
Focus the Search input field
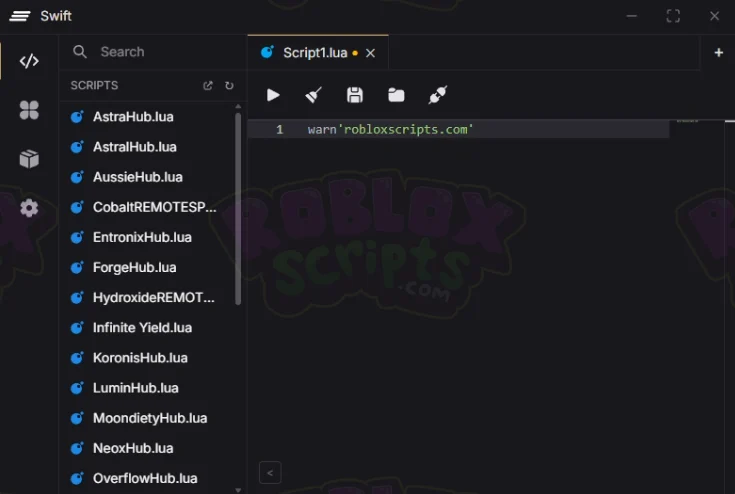point(152,52)
